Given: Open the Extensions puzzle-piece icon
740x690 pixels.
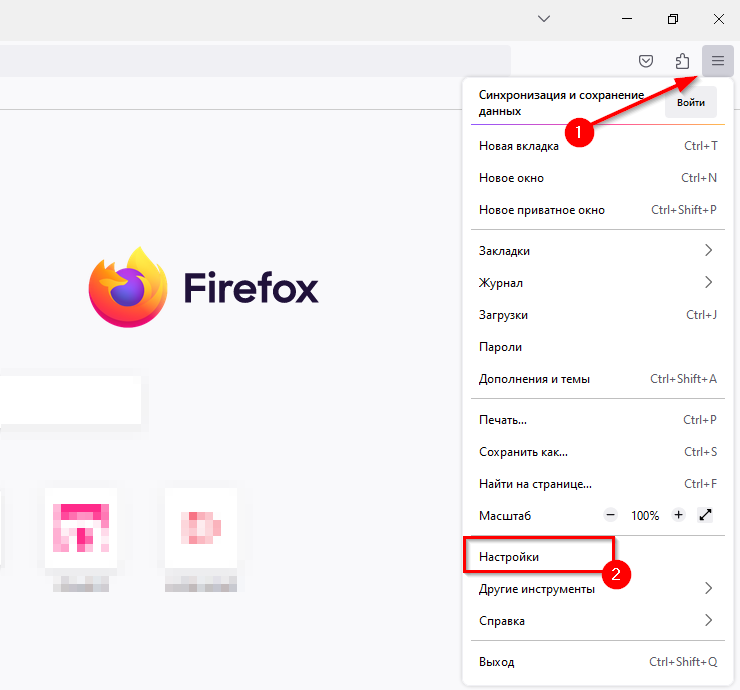Looking at the screenshot, I should (x=682, y=61).
